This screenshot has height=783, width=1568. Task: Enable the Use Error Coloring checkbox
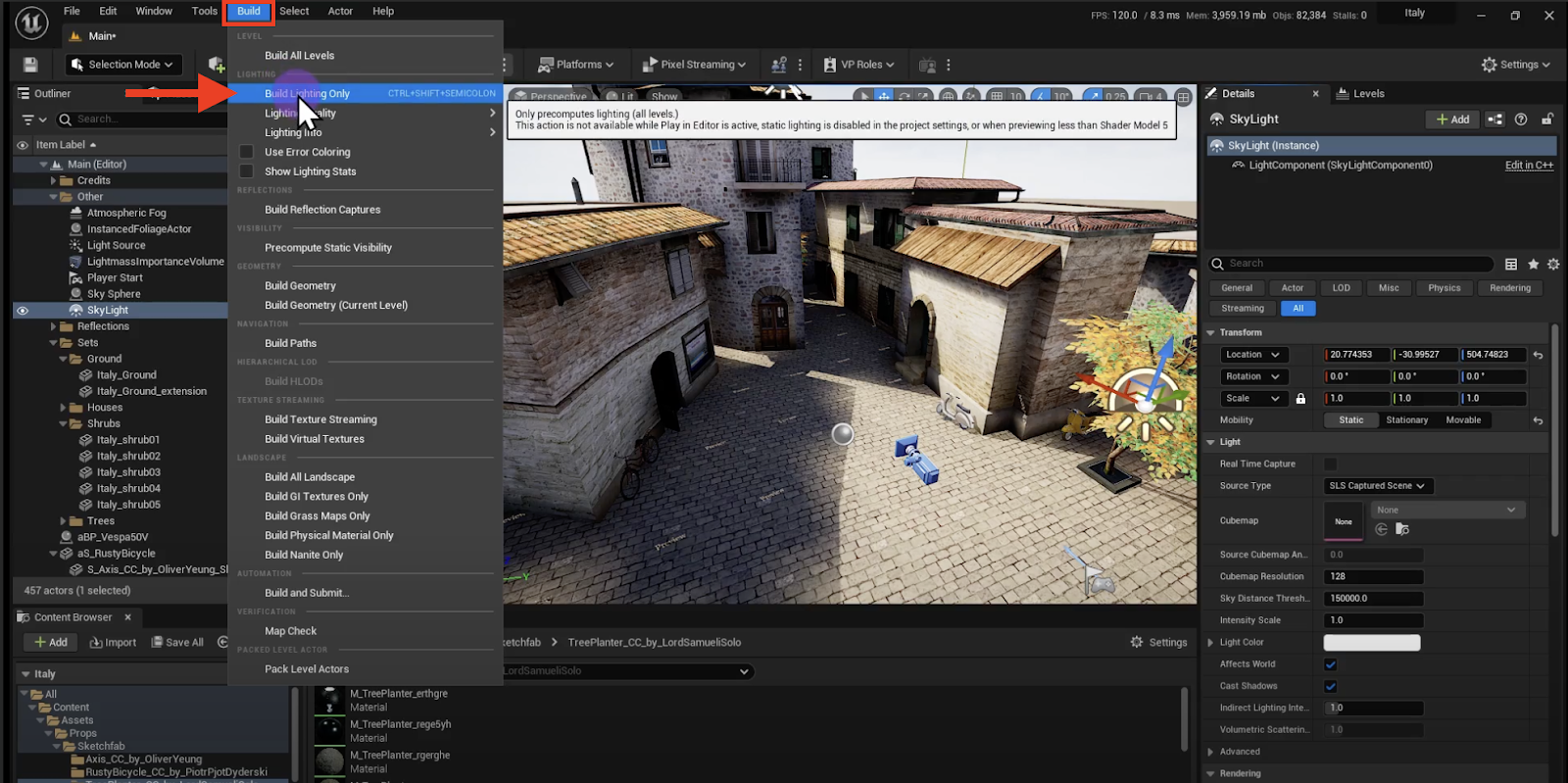pyautogui.click(x=247, y=152)
